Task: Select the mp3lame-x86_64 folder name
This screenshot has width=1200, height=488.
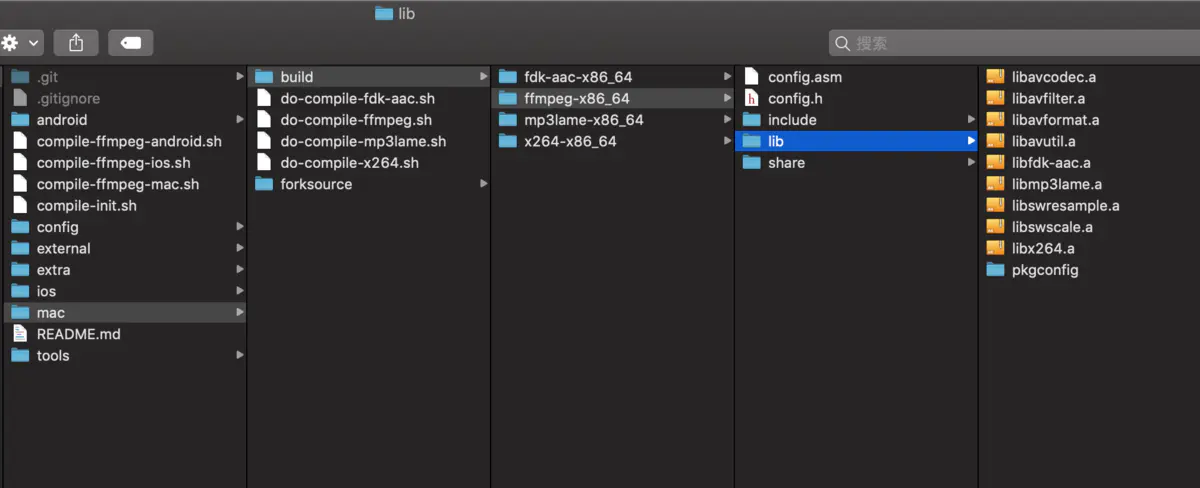Action: tap(584, 120)
